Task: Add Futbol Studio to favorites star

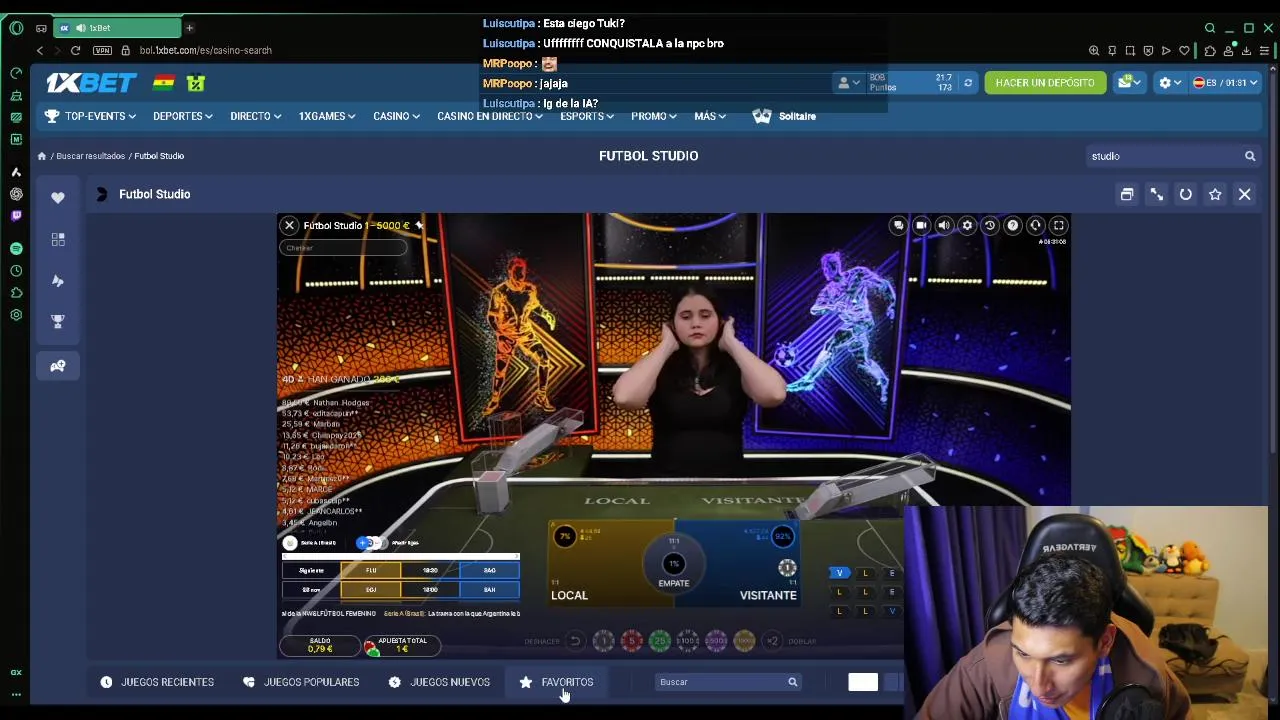Action: [x=1215, y=194]
